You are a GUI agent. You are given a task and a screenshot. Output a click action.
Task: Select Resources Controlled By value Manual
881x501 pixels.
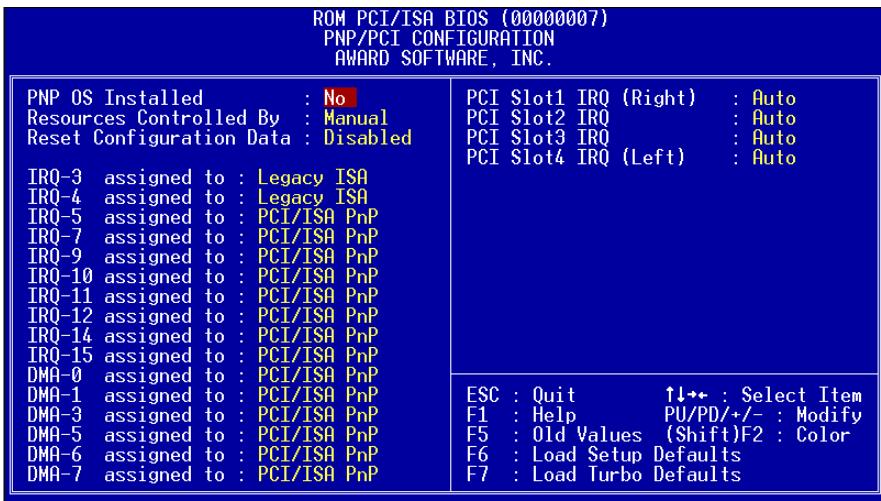pyautogui.click(x=356, y=118)
